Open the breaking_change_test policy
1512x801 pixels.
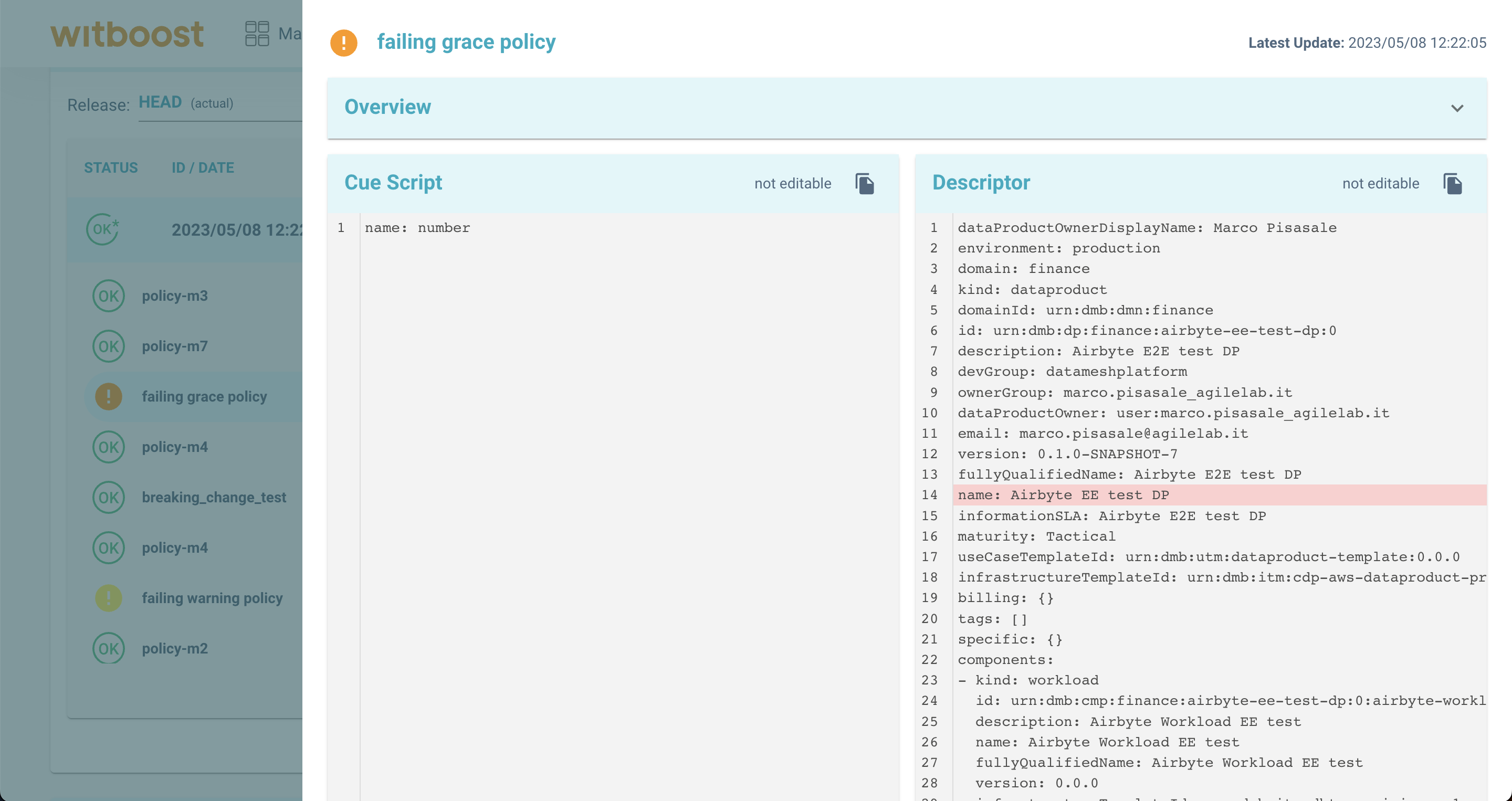(x=214, y=497)
